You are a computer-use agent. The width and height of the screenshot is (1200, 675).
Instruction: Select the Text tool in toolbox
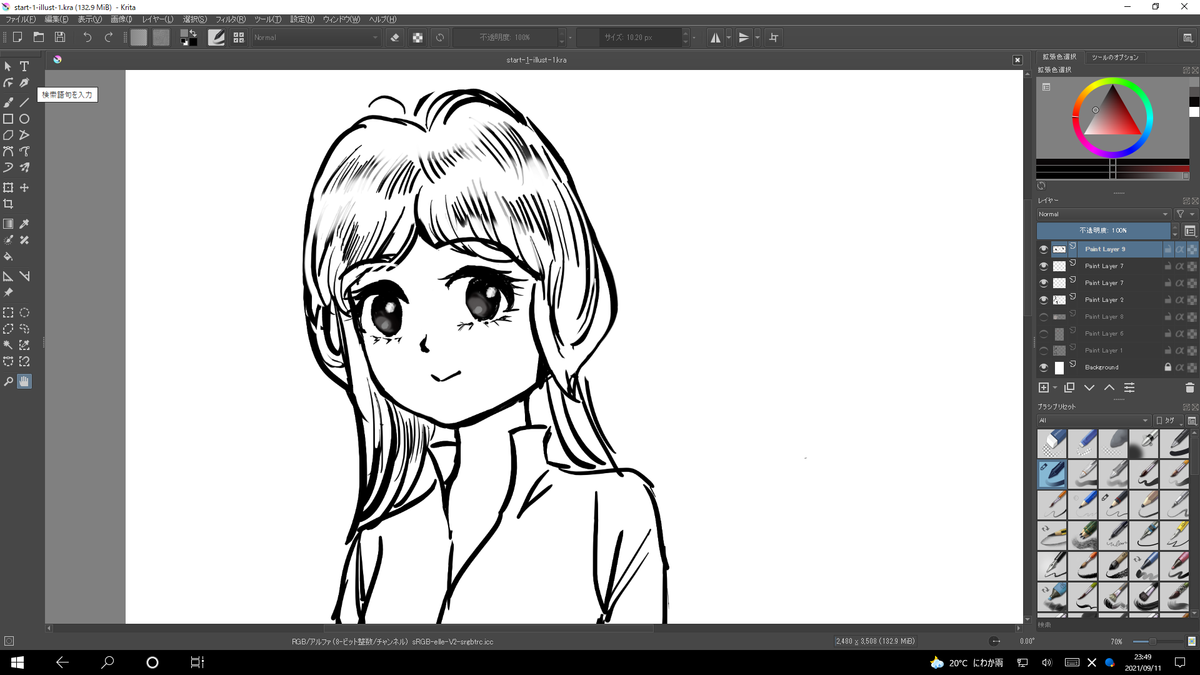pos(25,66)
